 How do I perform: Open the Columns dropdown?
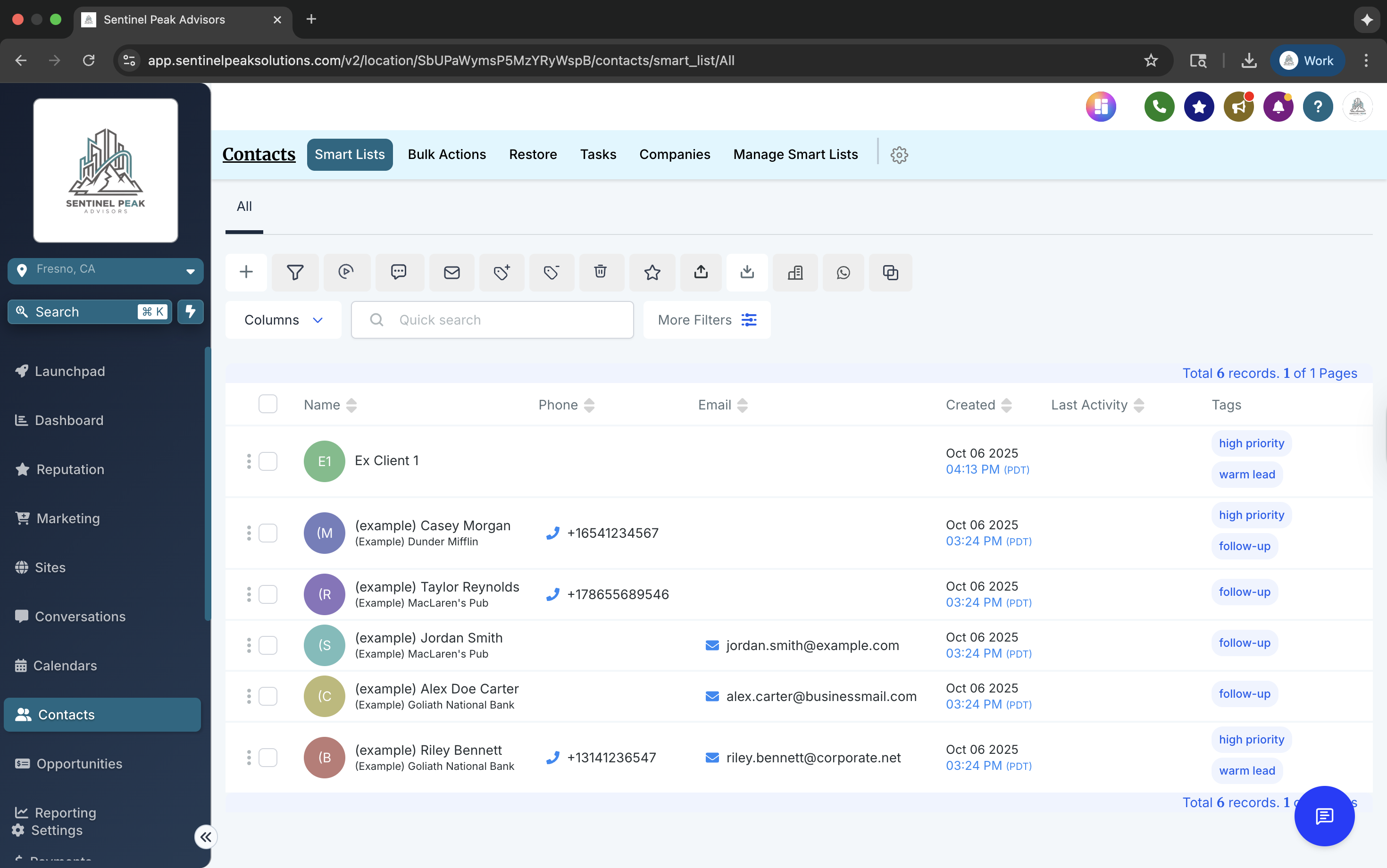click(283, 320)
